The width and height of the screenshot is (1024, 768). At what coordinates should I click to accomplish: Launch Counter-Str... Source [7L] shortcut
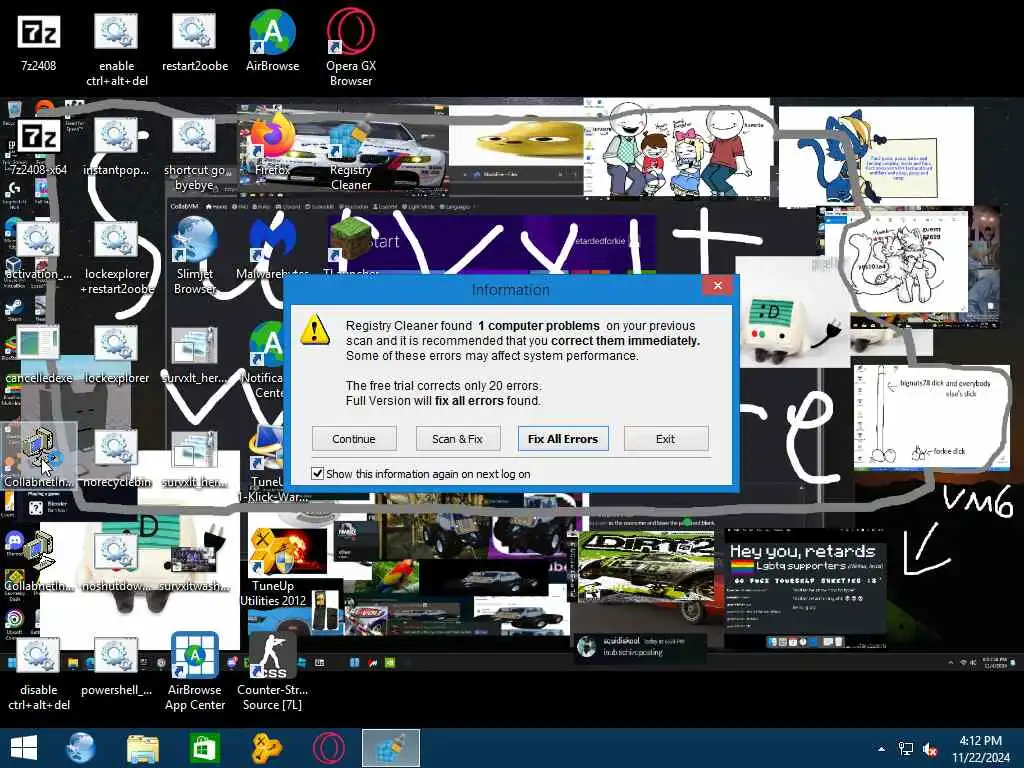[272, 673]
